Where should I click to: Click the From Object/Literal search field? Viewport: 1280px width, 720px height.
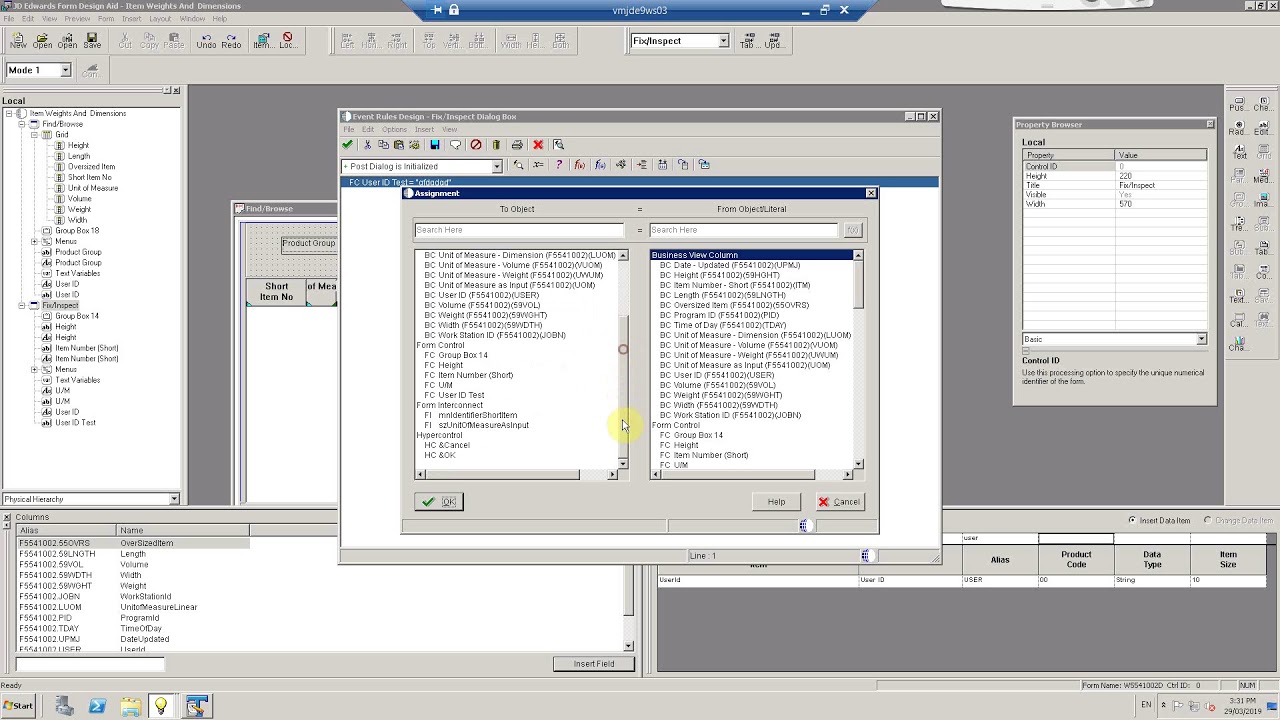click(x=744, y=230)
